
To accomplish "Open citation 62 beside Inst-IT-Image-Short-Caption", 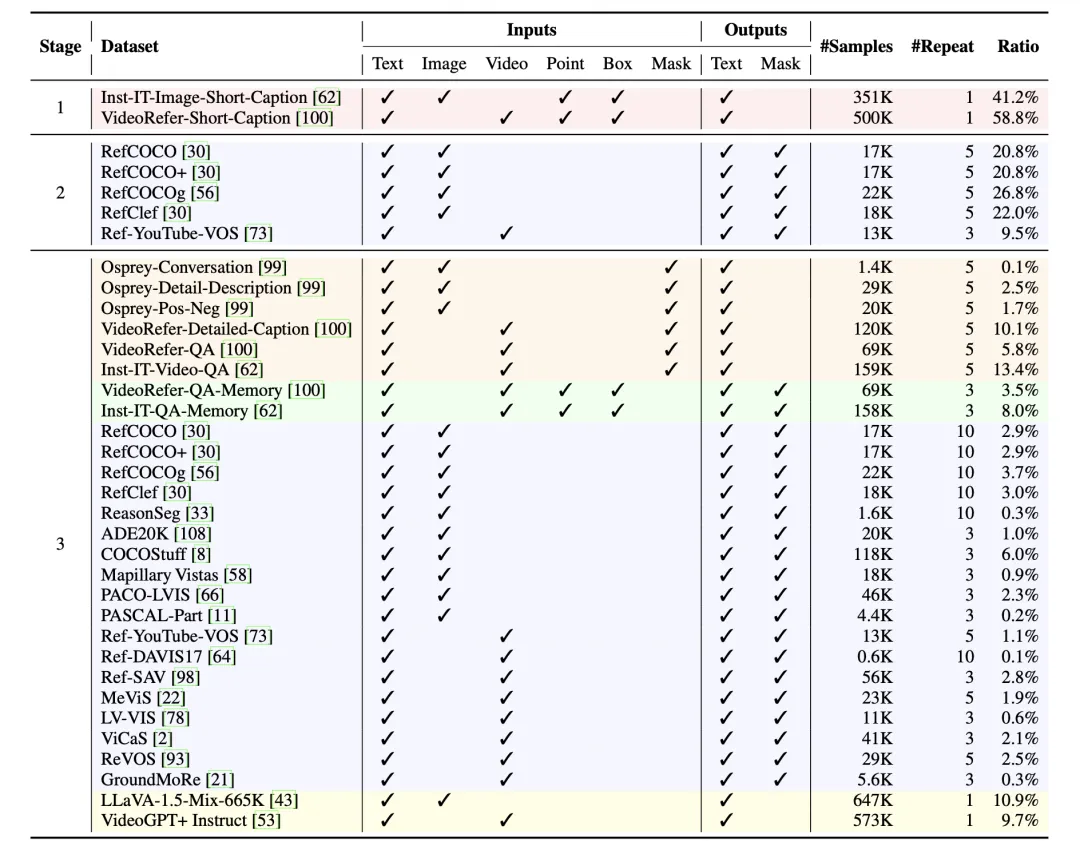I will coord(326,98).
